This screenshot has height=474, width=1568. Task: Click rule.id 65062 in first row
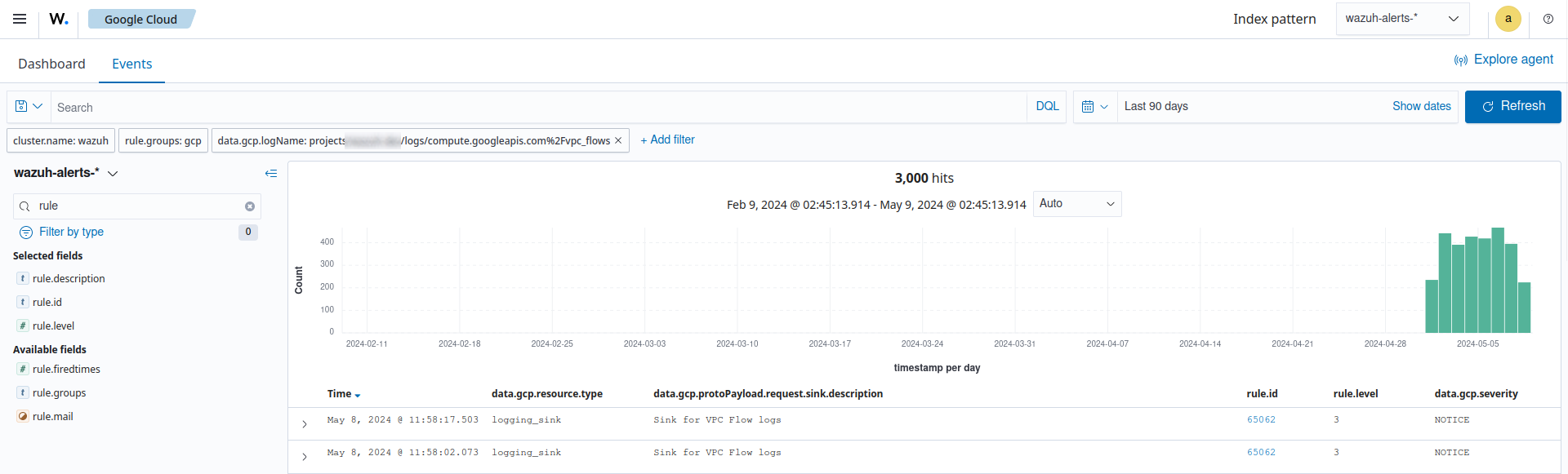pyautogui.click(x=1261, y=420)
